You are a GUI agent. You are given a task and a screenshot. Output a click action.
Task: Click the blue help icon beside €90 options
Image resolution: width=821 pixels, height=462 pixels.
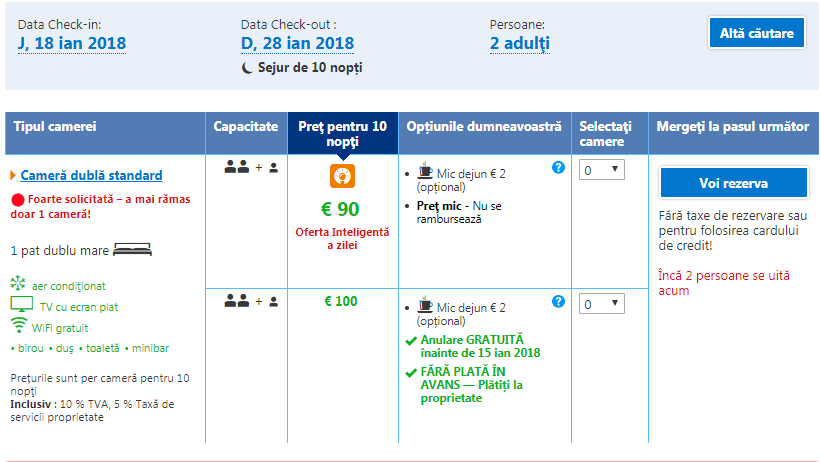pyautogui.click(x=558, y=168)
